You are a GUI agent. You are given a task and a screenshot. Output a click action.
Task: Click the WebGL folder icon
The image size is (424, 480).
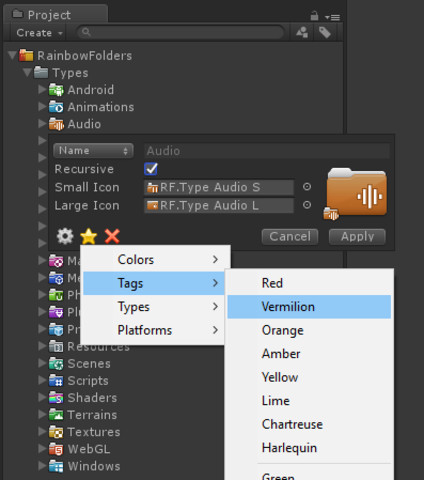(x=56, y=449)
